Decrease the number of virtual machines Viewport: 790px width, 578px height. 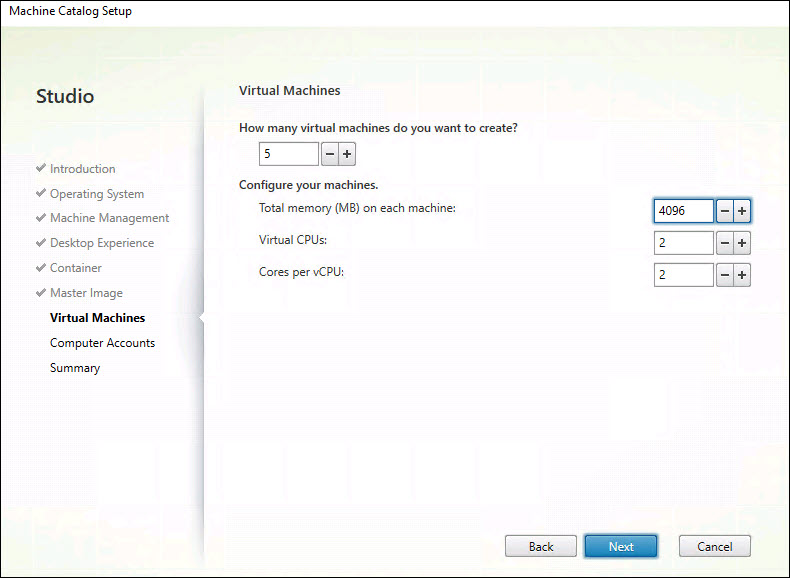330,154
